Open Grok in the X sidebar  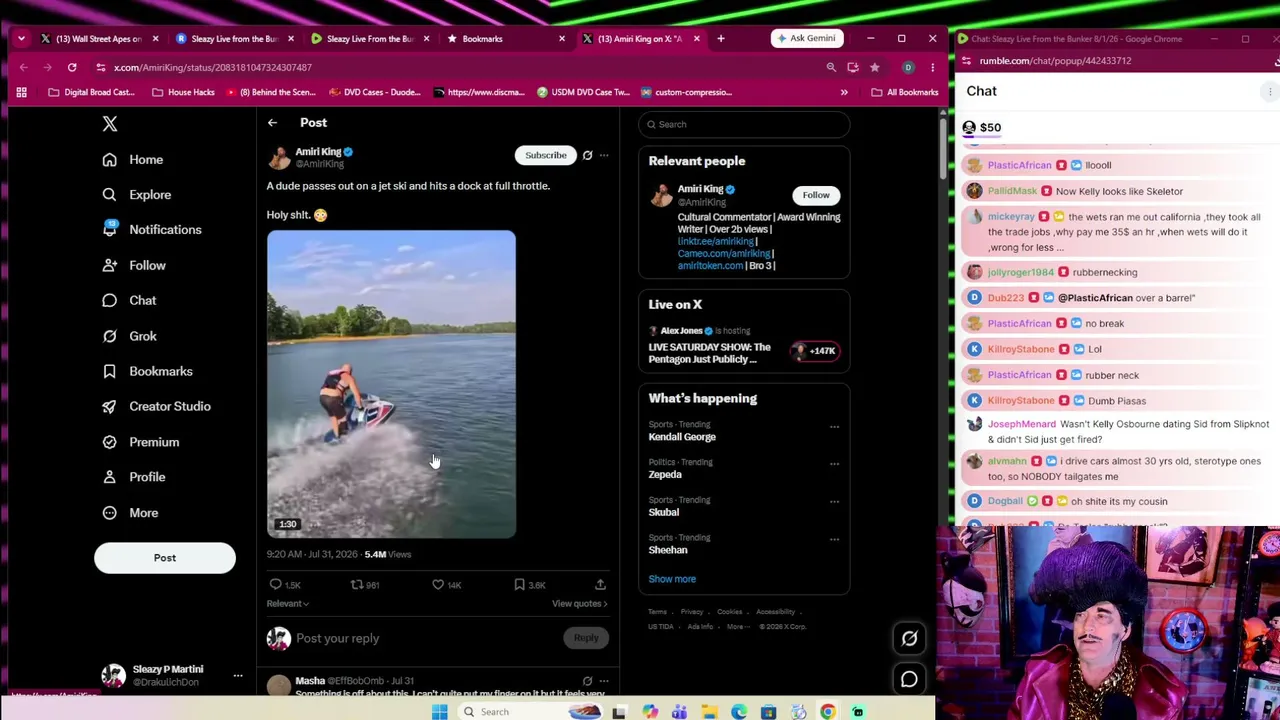[130, 336]
